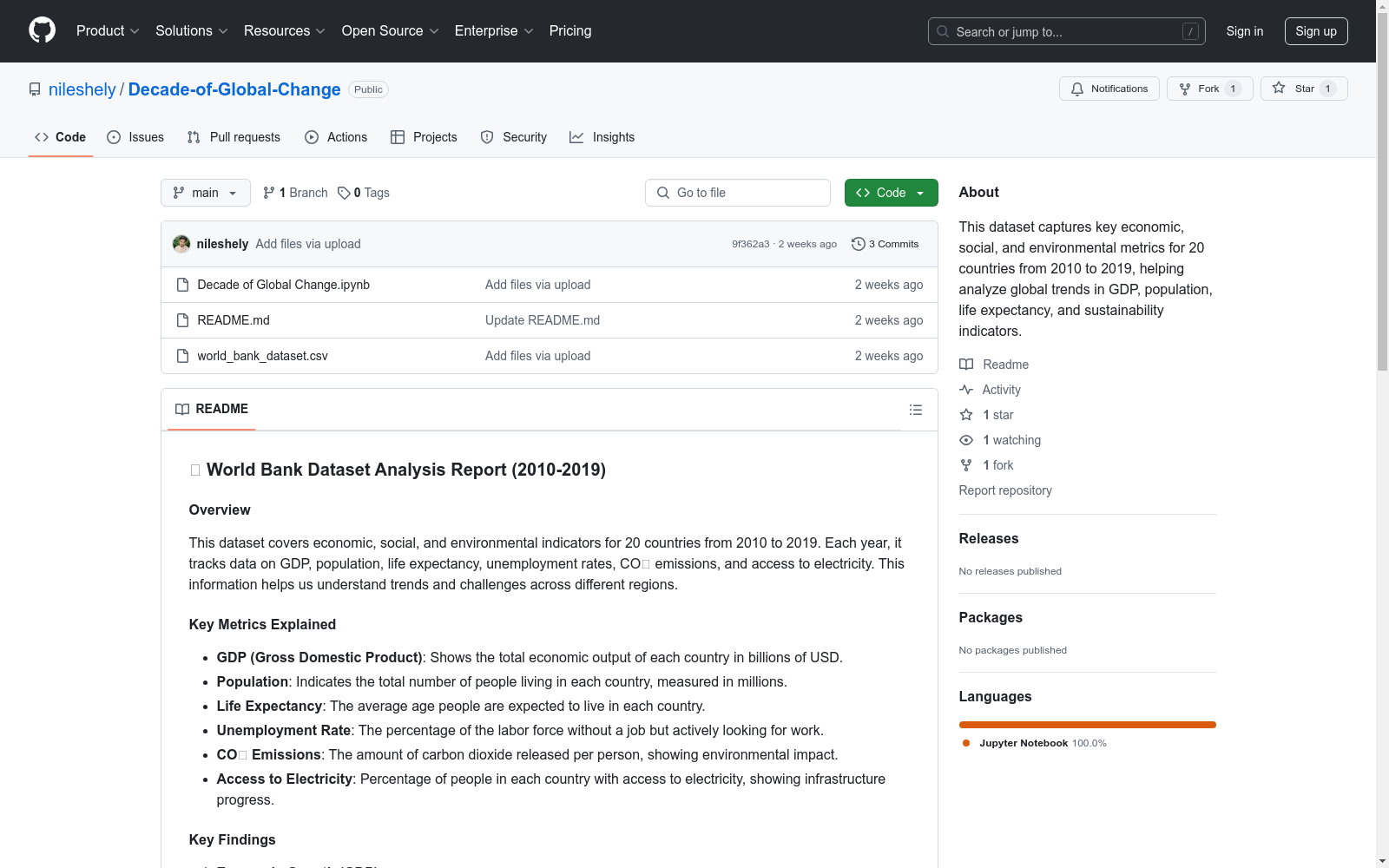Click the tag icon beside 0 Tags
Viewport: 1389px width, 868px height.
coord(344,193)
